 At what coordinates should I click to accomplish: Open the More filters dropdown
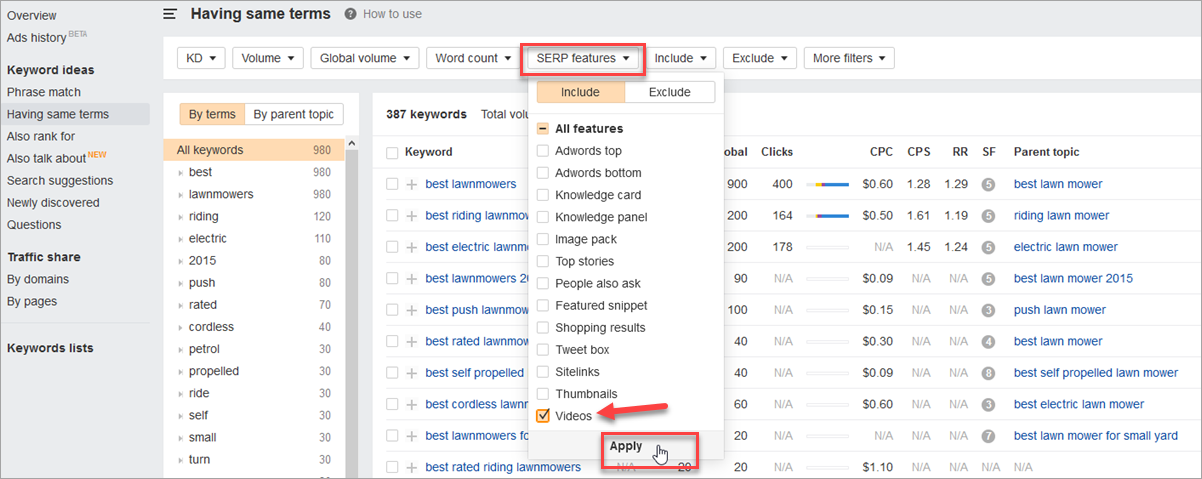[848, 58]
